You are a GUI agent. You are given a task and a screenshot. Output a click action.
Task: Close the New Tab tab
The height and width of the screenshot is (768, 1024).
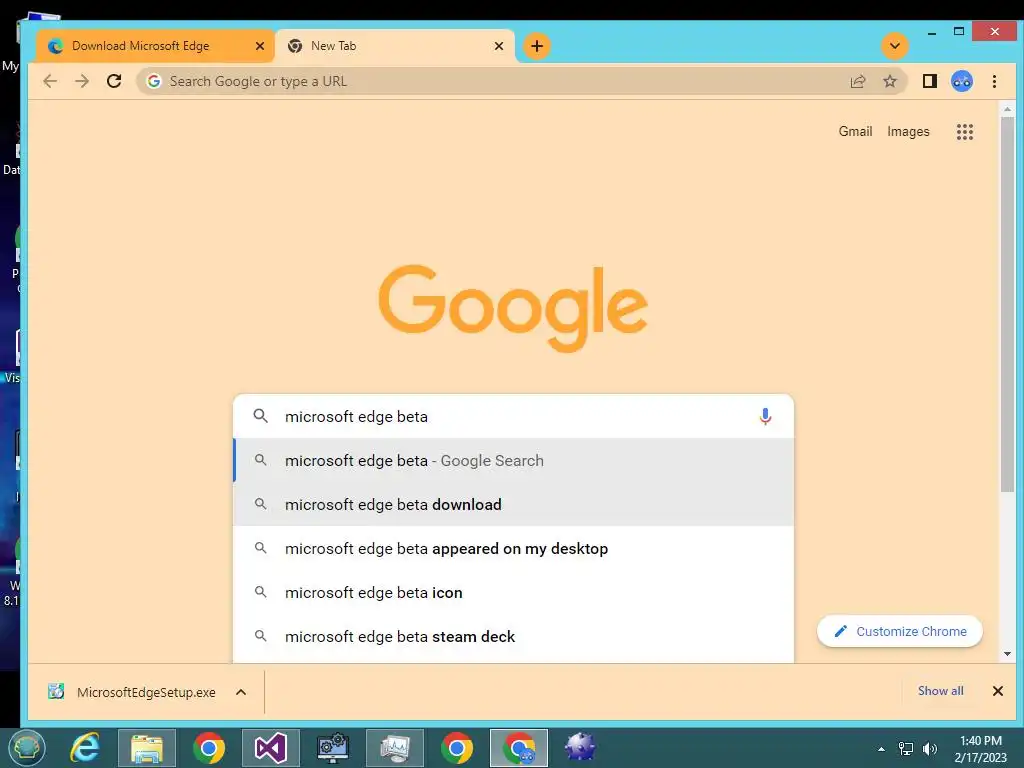click(x=498, y=46)
